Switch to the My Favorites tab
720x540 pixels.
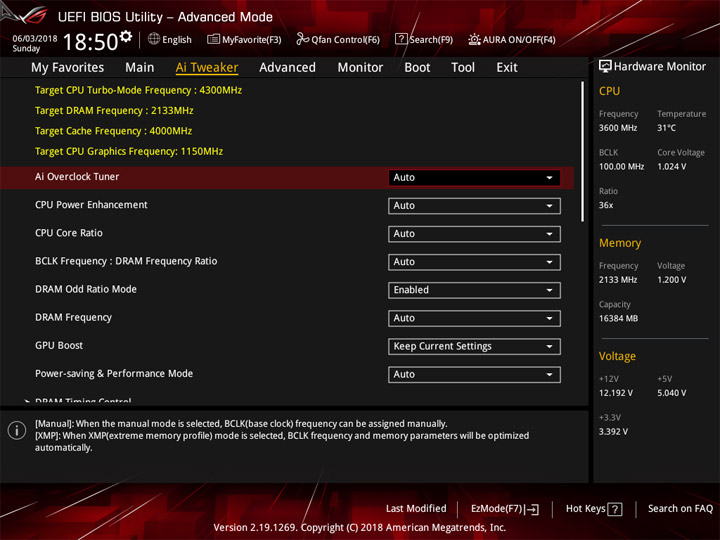click(x=68, y=68)
